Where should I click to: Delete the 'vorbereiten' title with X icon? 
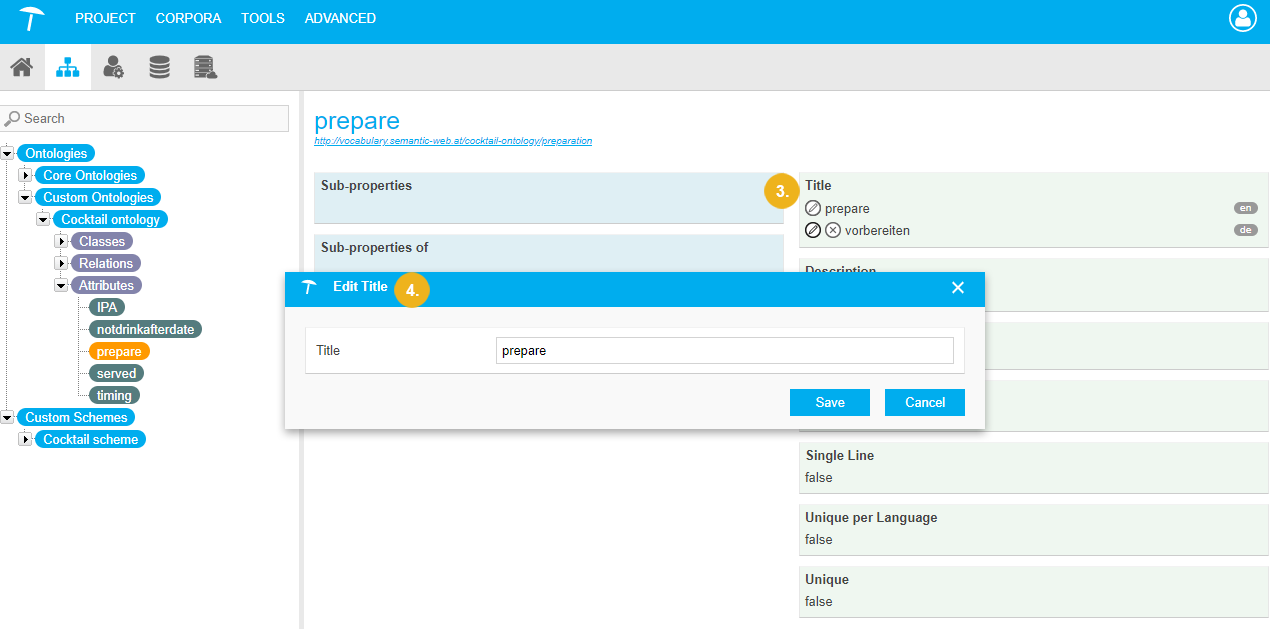pyautogui.click(x=833, y=230)
